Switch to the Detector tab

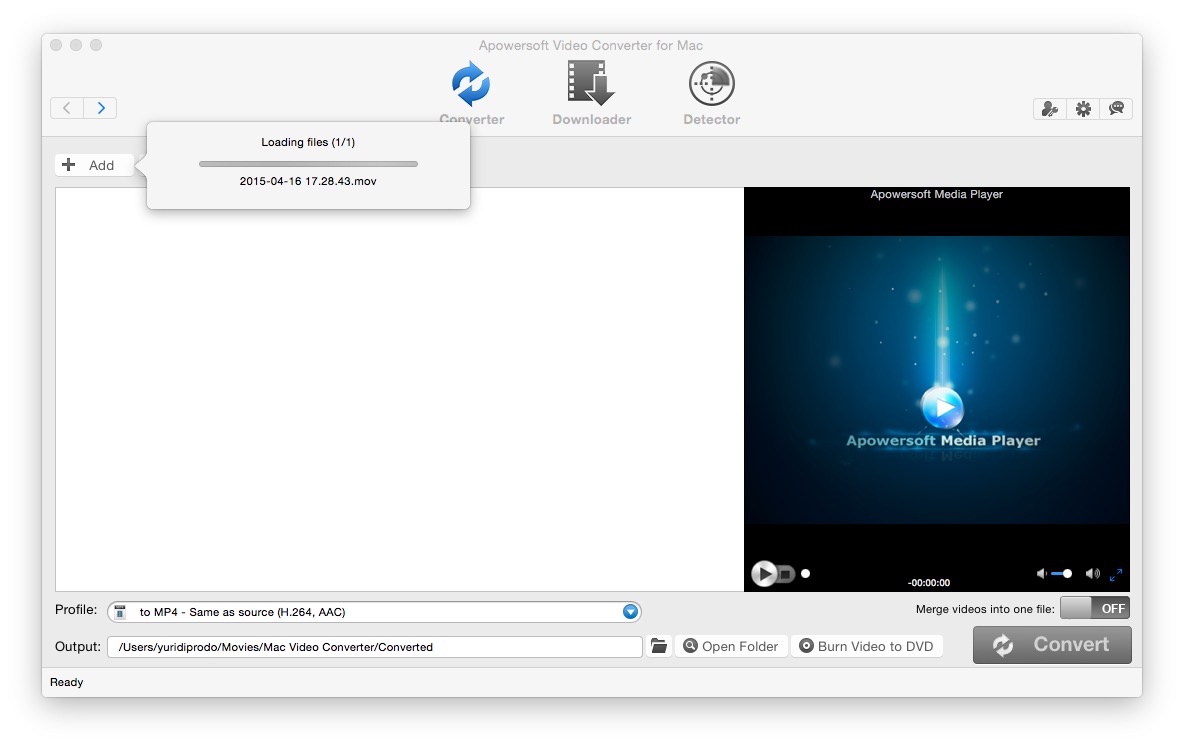click(x=711, y=94)
